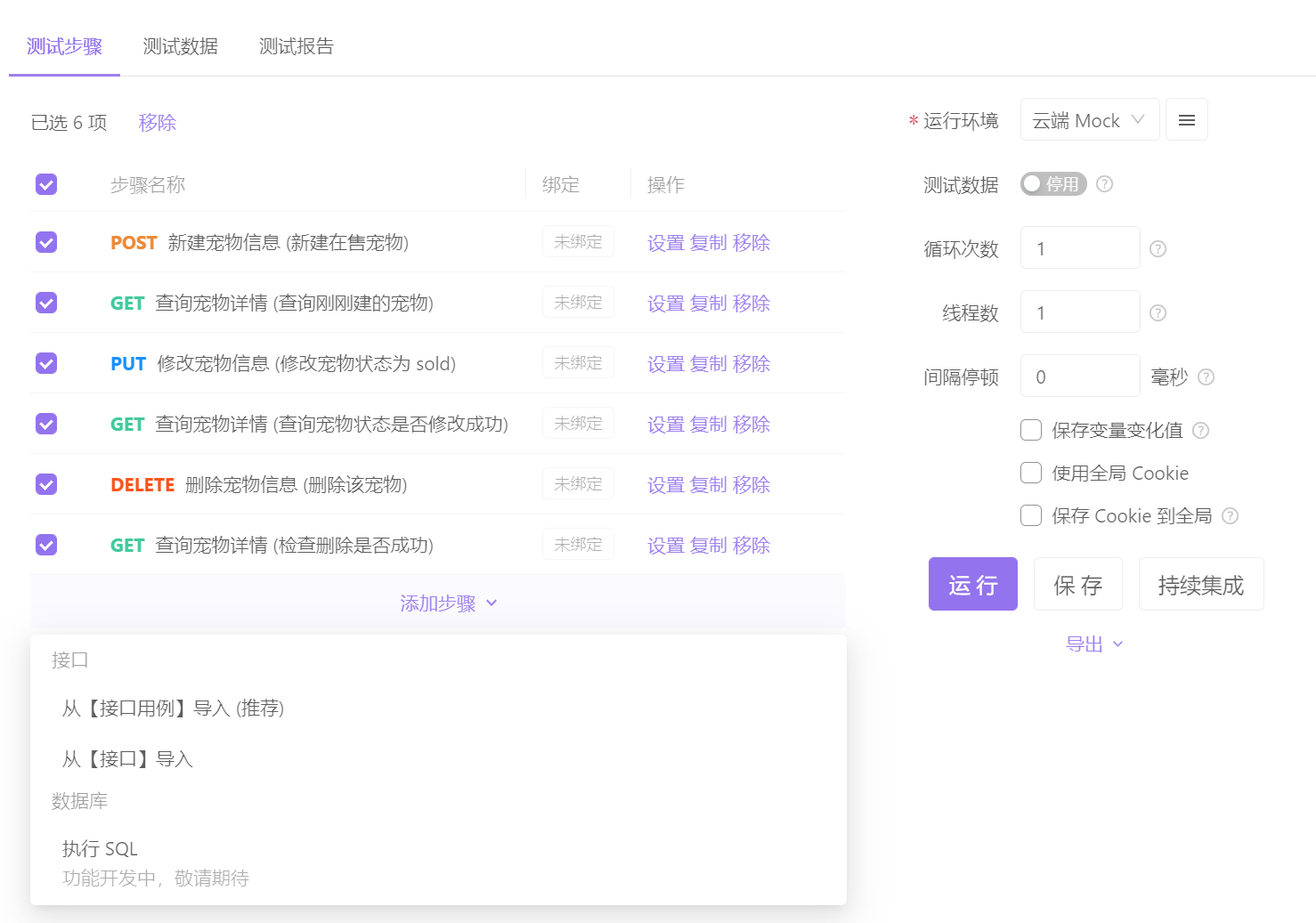Click the step name 删除宠物信息 (删除该宠物)
The height and width of the screenshot is (923, 1316).
[x=297, y=485]
